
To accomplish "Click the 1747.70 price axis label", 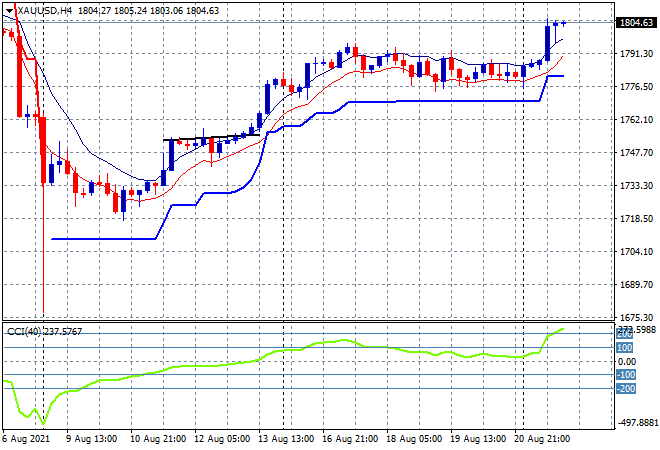I will 637,152.
